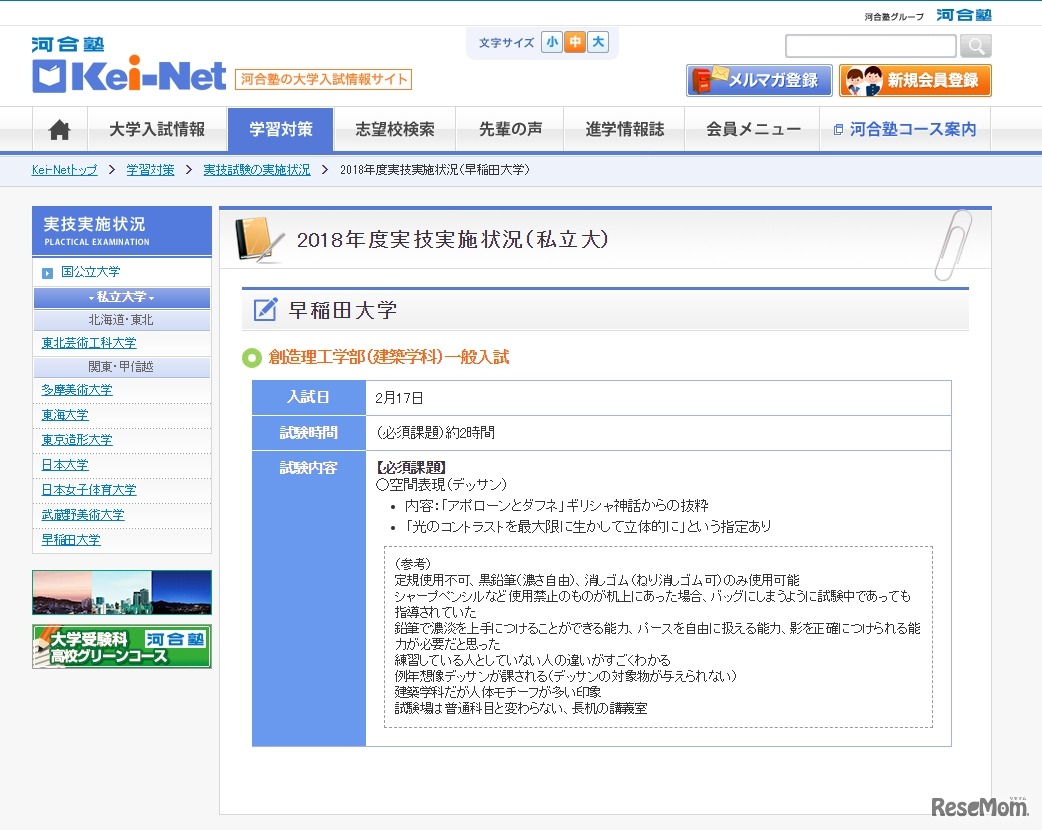
Task: Switch to the 志望校検索 menu tab
Action: (395, 128)
